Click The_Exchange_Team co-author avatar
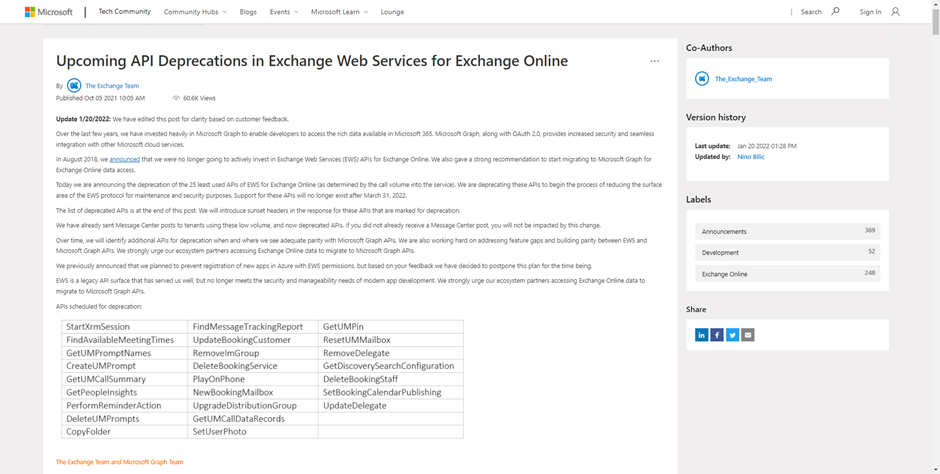 [x=701, y=79]
